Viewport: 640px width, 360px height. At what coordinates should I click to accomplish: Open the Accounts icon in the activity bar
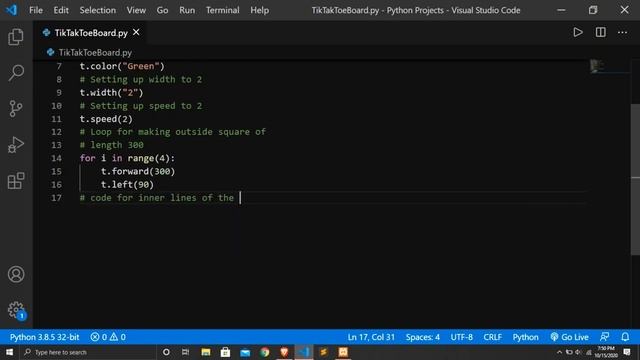tap(16, 274)
